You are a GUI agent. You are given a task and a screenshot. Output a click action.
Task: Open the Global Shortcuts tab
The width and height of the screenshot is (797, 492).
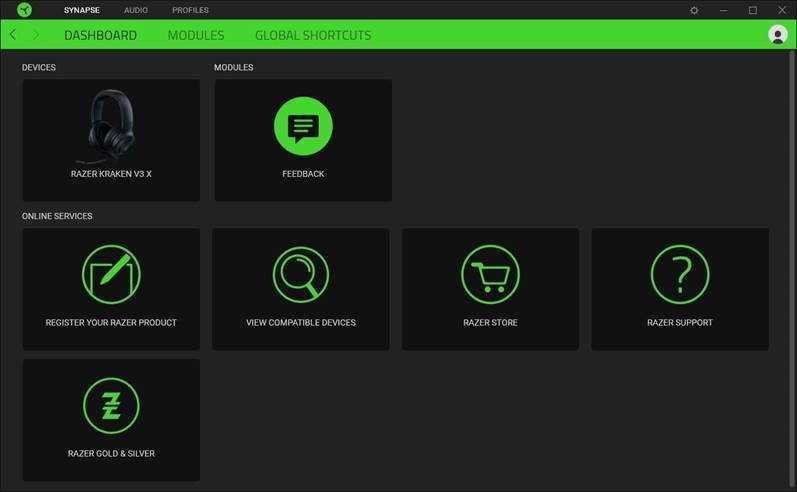coord(313,35)
